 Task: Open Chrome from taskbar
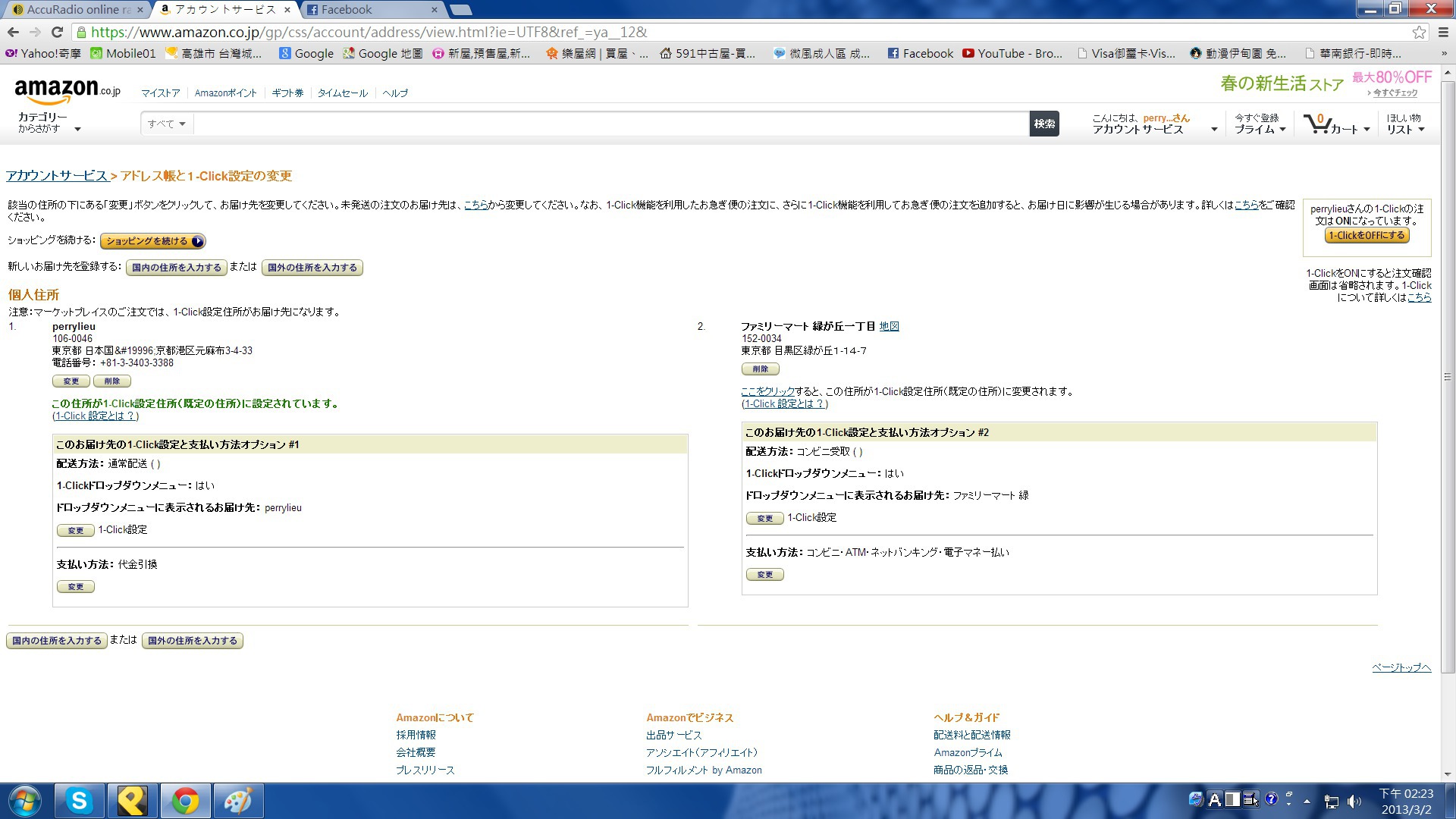point(185,801)
